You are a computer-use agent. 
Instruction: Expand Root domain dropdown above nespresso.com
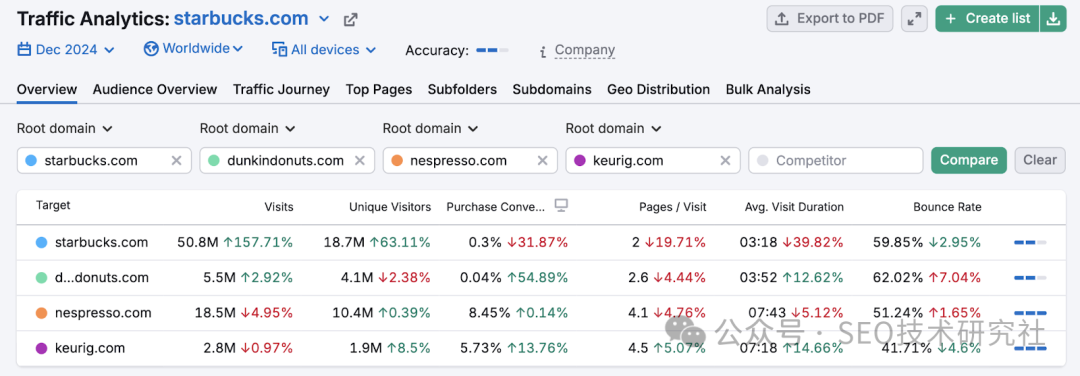click(x=430, y=128)
